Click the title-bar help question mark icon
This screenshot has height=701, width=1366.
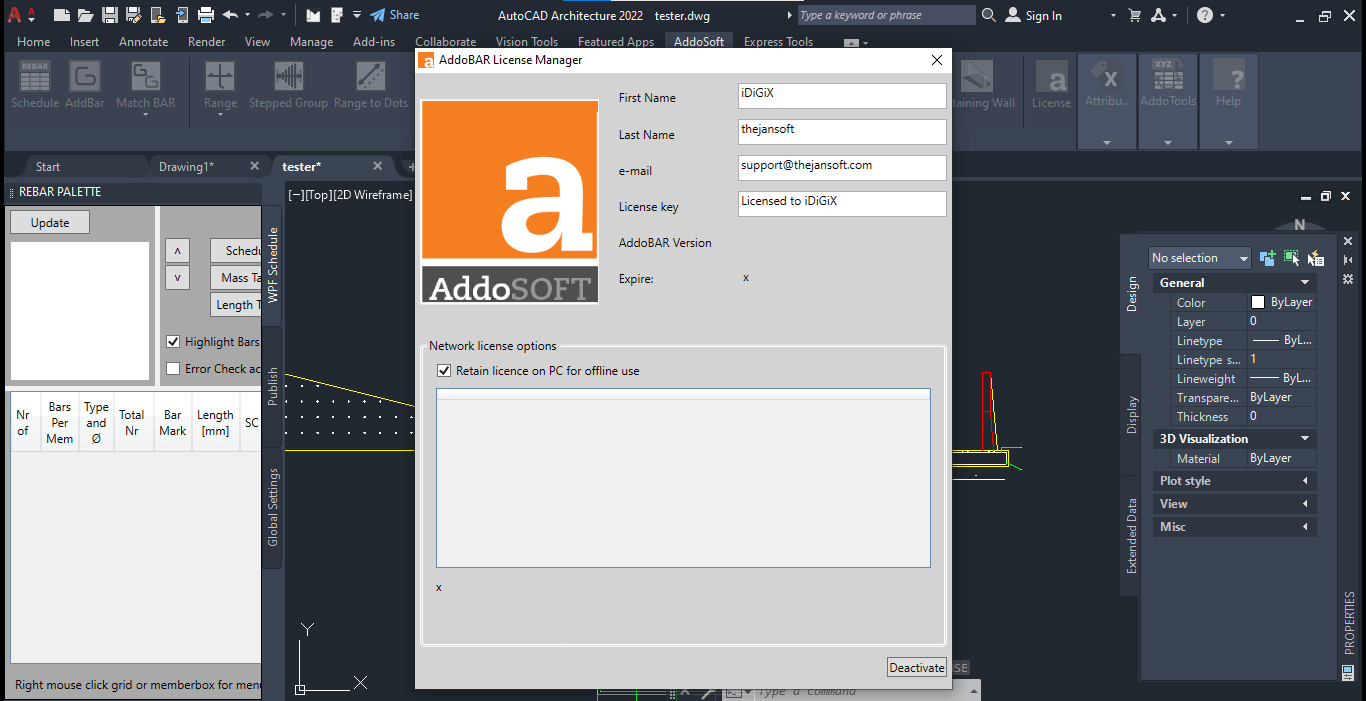click(1204, 15)
